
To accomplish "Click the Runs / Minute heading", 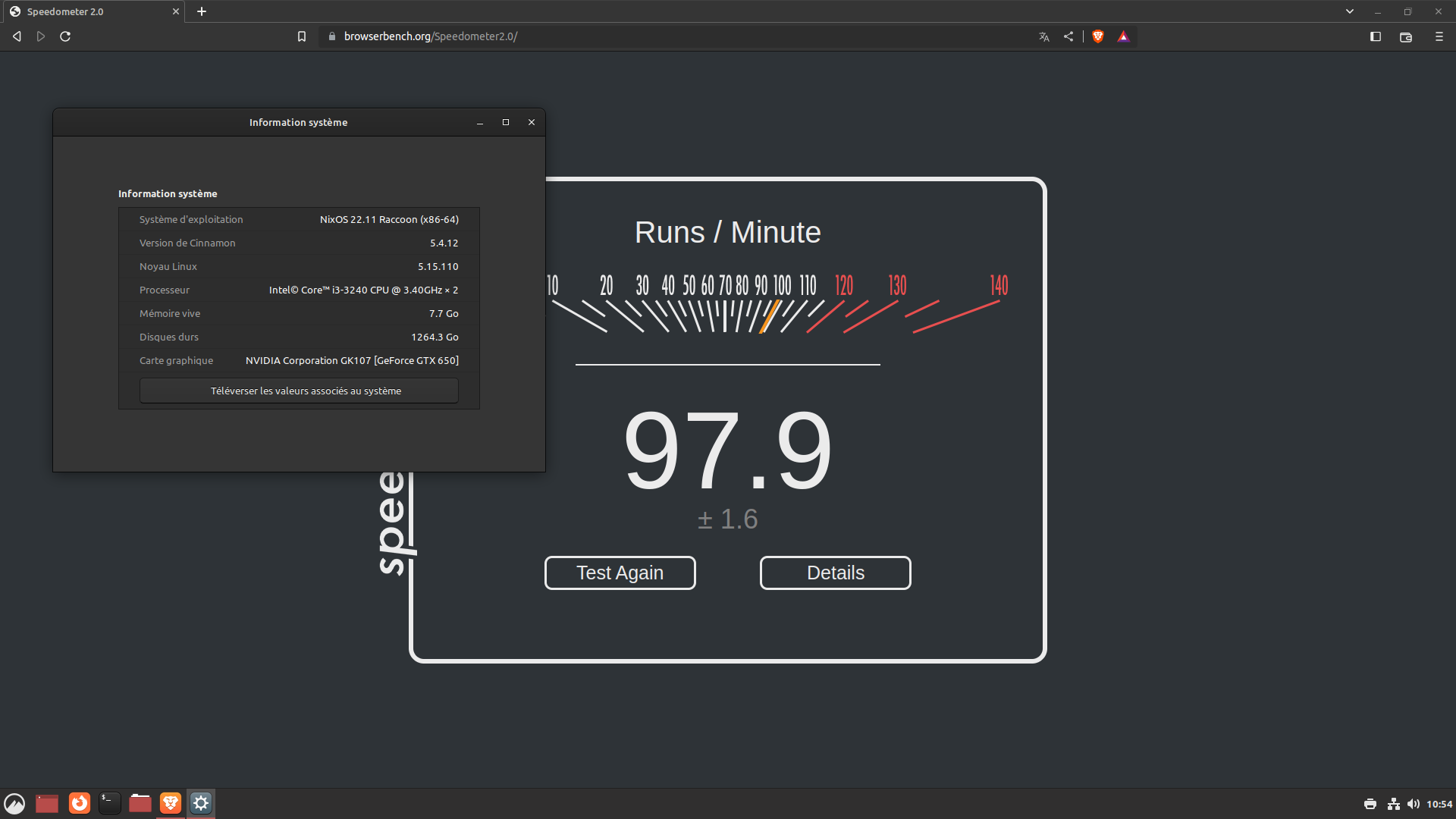I will click(728, 232).
